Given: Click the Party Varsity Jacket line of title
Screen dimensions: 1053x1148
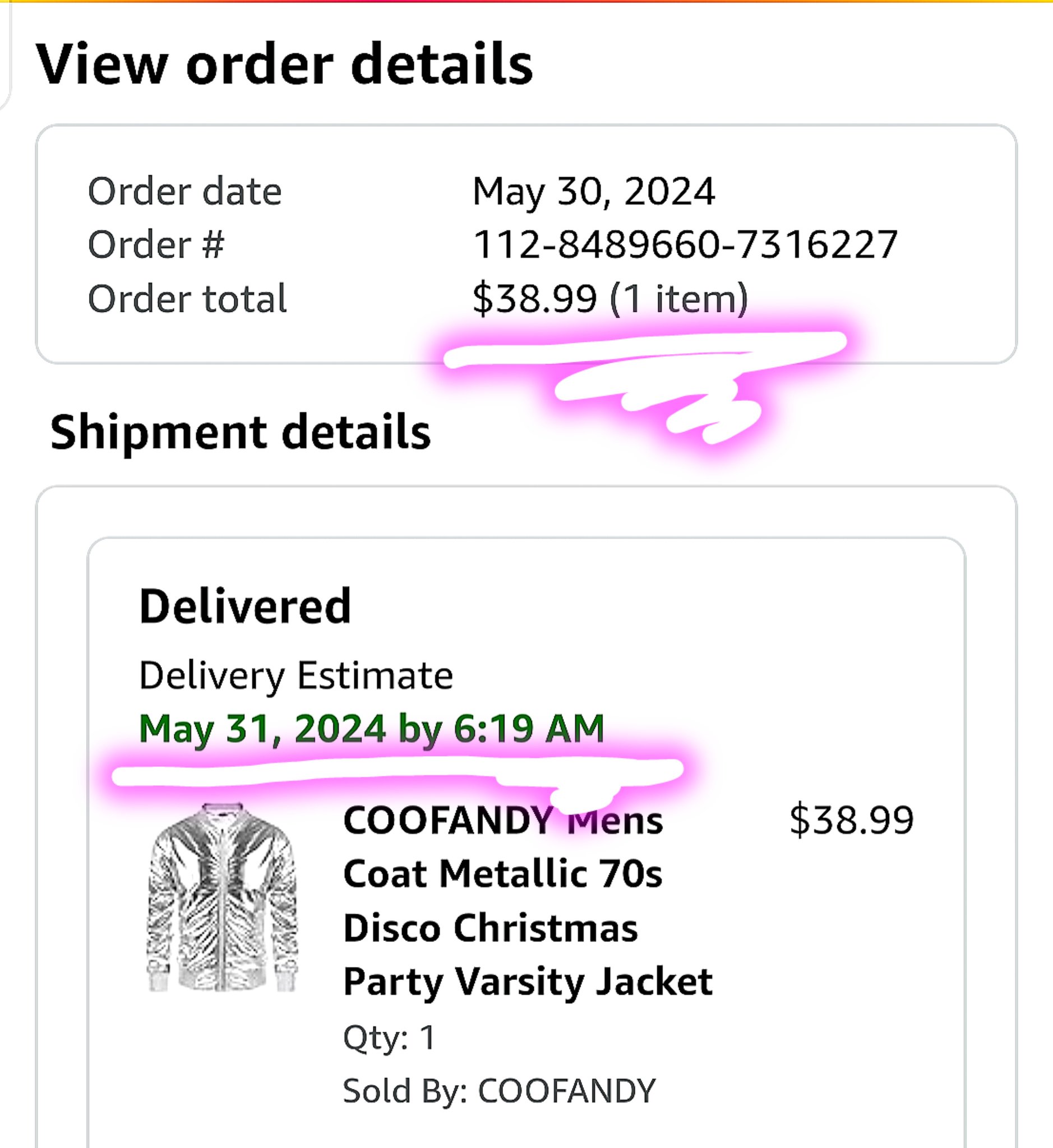Looking at the screenshot, I should 528,982.
